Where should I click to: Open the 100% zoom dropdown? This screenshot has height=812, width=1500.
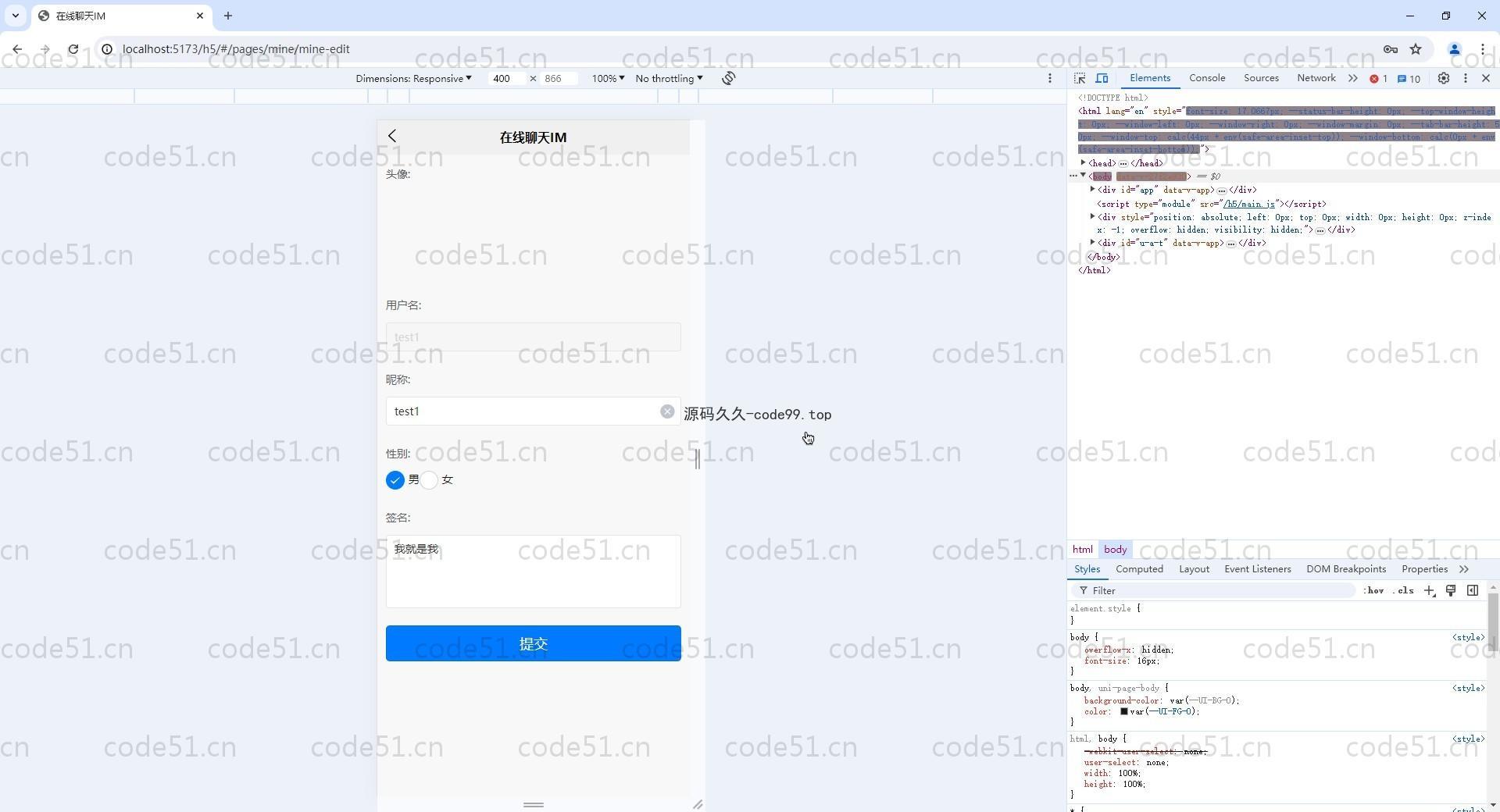tap(608, 79)
